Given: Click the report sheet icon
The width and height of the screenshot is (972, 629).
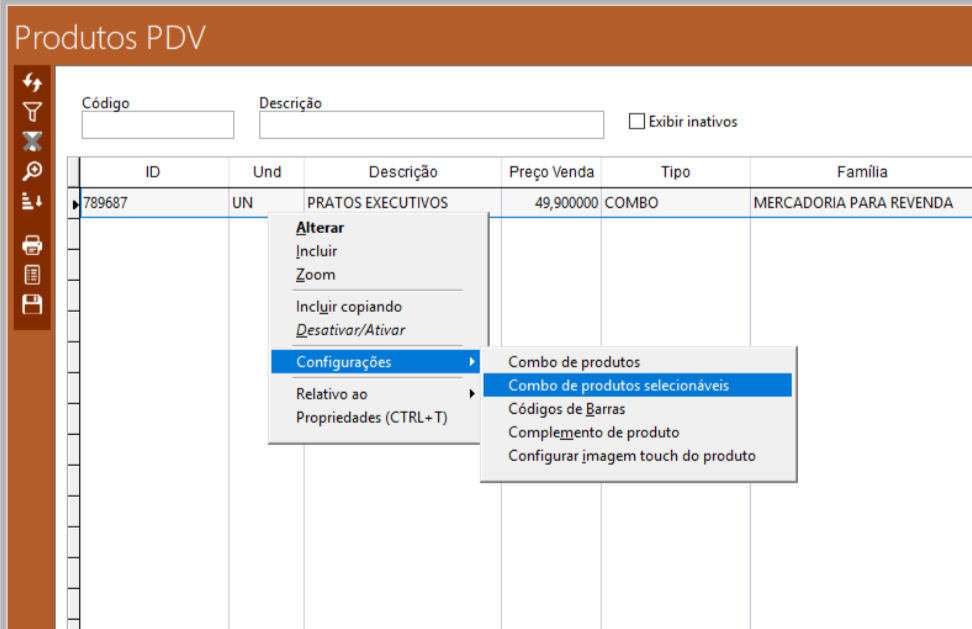Looking at the screenshot, I should (x=32, y=275).
